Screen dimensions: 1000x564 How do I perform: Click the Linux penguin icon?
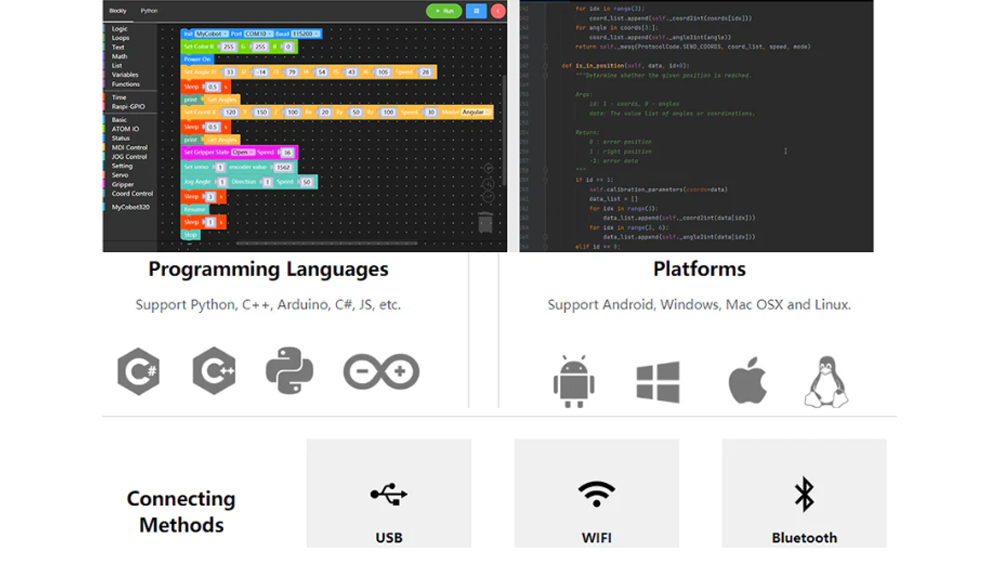826,382
